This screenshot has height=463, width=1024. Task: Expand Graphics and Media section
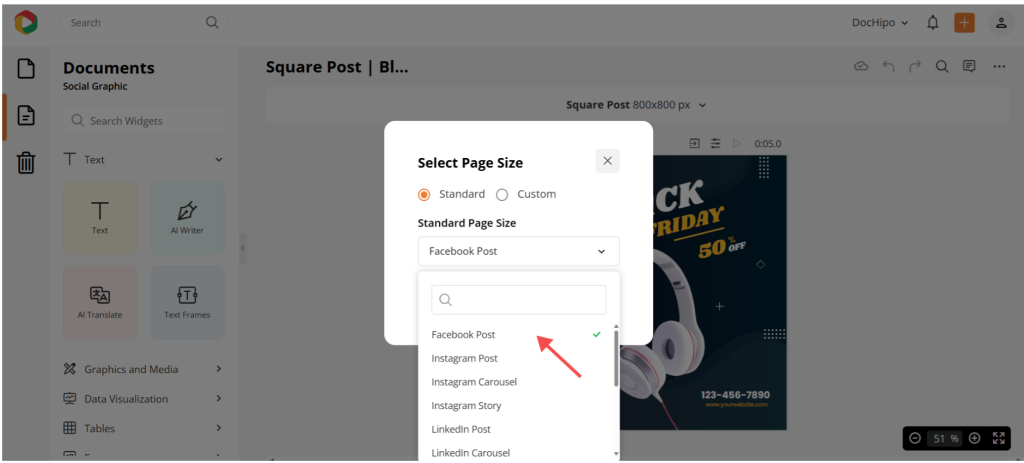143,369
